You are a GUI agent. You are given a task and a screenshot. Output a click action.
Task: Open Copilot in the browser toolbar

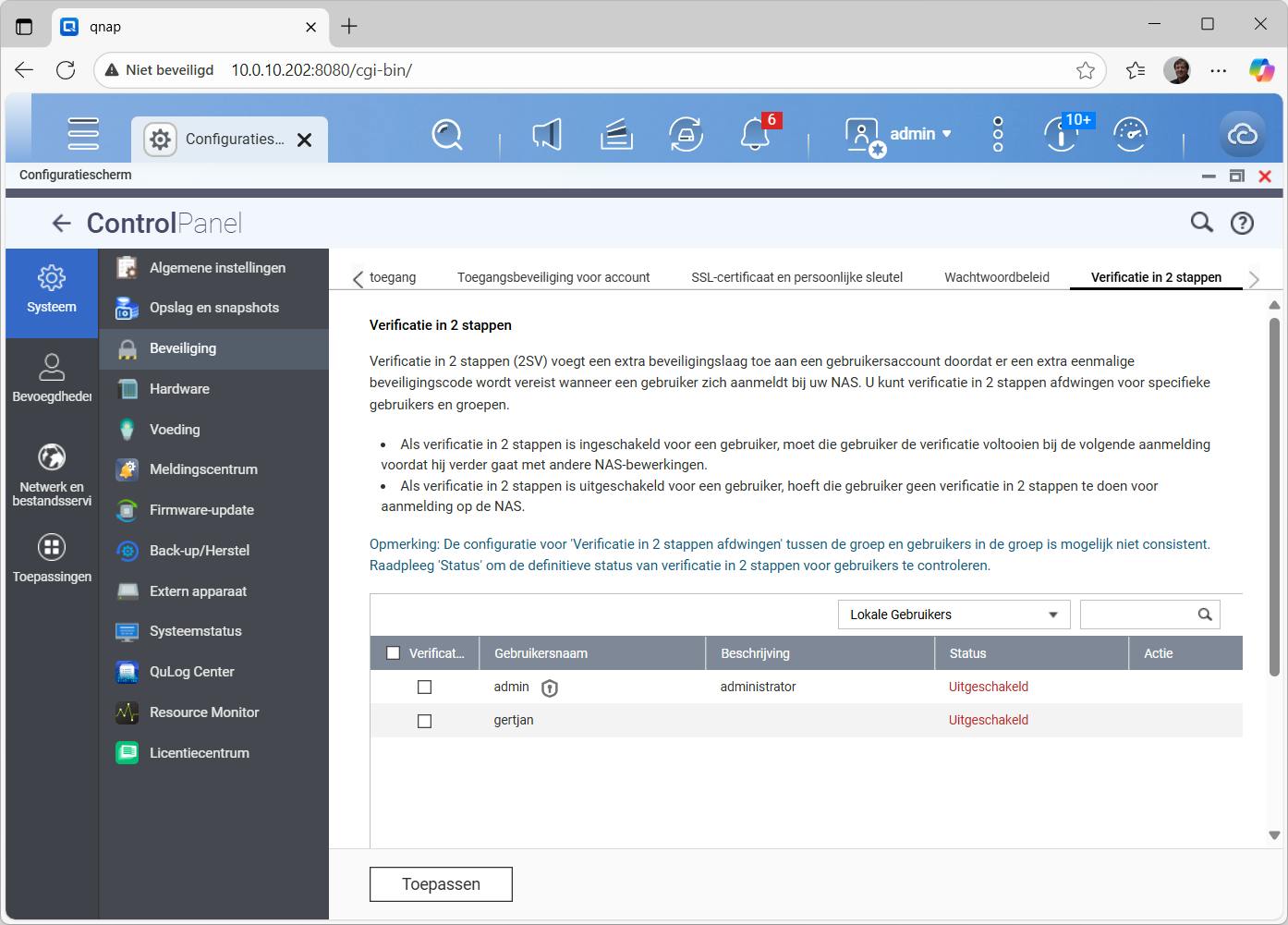coord(1261,70)
